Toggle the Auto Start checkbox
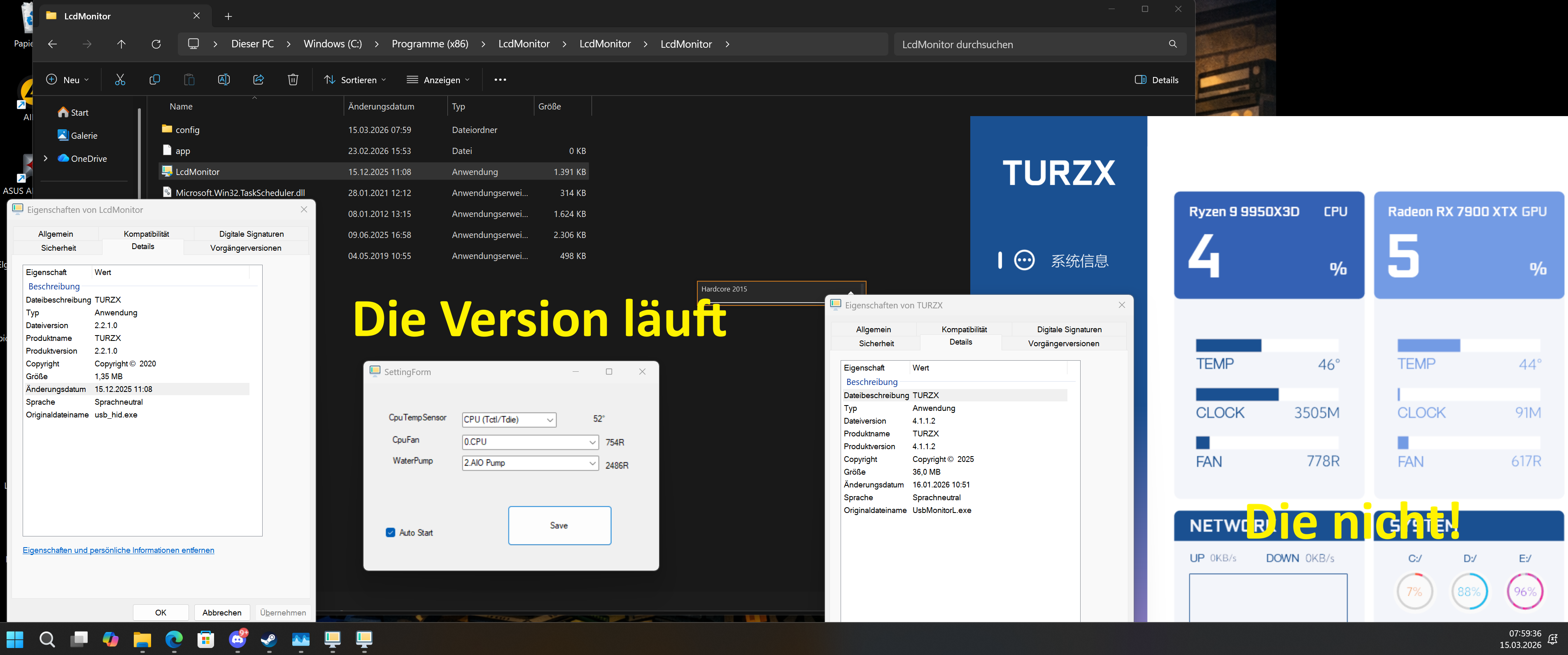Image resolution: width=1568 pixels, height=655 pixels. (x=390, y=533)
